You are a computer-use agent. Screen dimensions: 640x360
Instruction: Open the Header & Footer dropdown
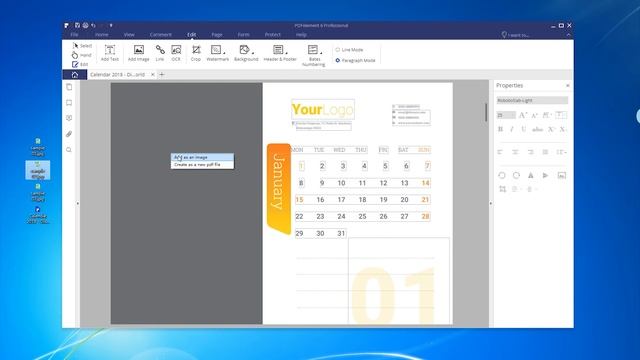pyautogui.click(x=280, y=53)
